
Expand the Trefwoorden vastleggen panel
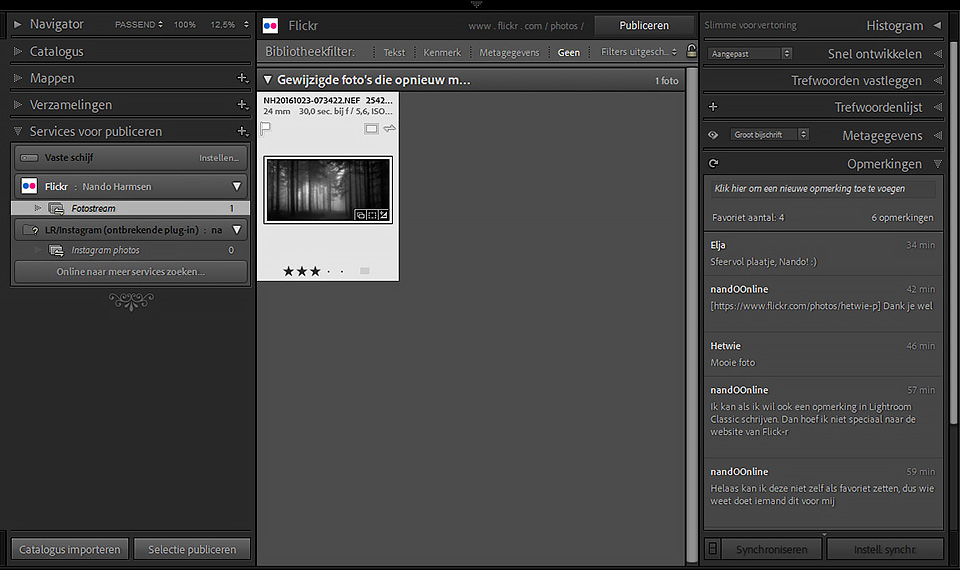tap(937, 81)
